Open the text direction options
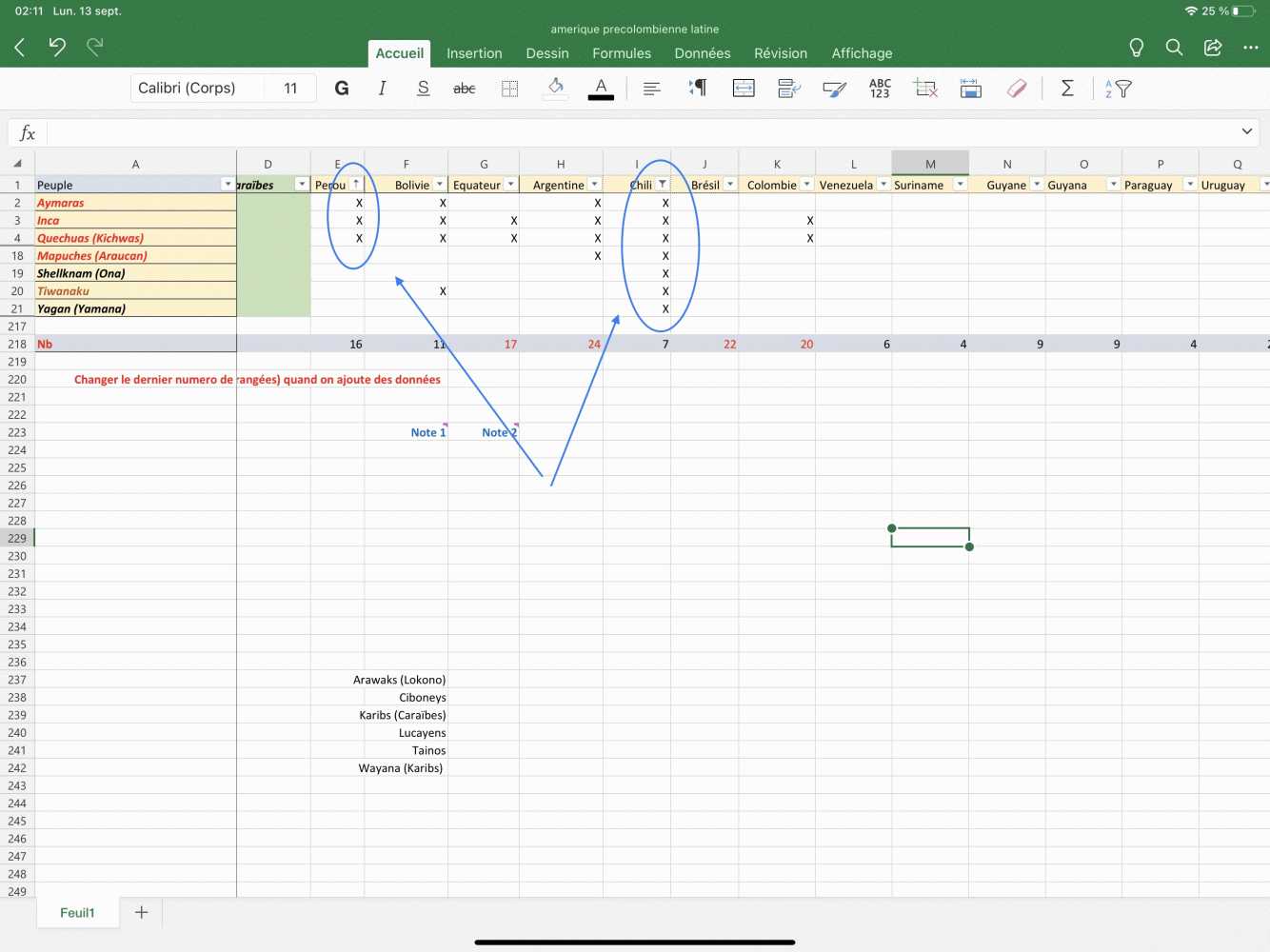Image resolution: width=1270 pixels, height=952 pixels. [x=698, y=89]
